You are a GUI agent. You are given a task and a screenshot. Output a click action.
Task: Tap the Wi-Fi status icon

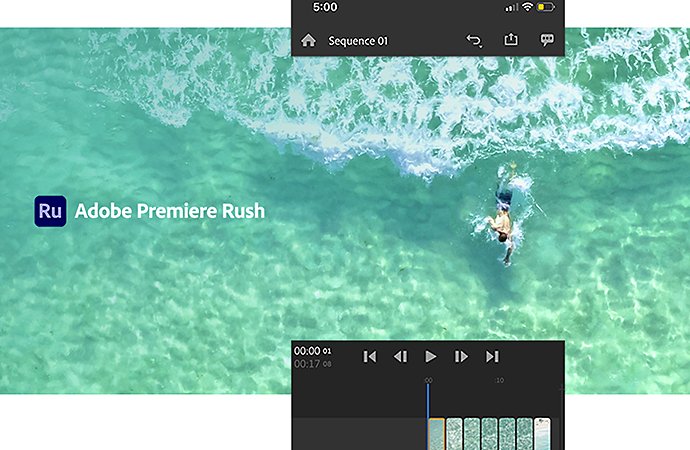pos(527,7)
